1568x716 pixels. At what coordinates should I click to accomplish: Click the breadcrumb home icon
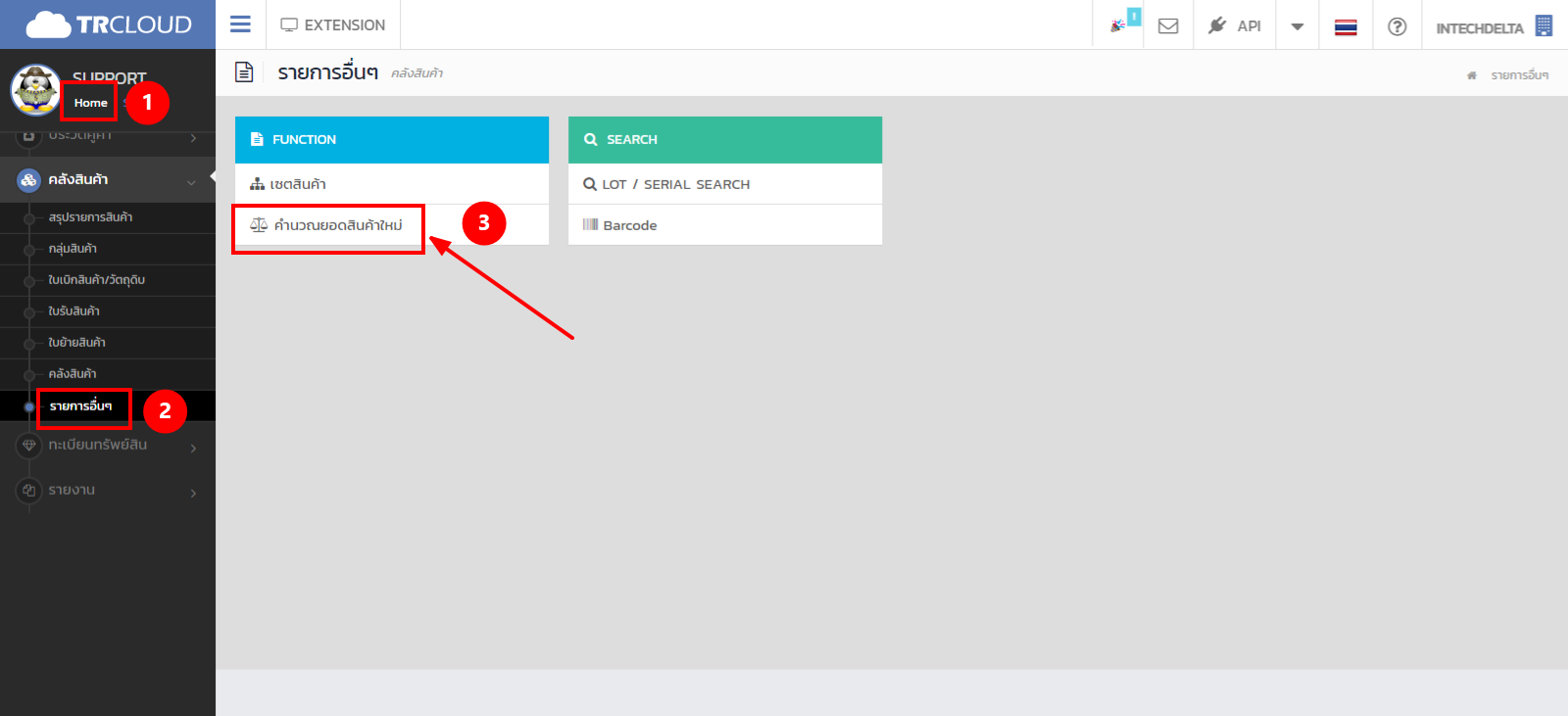[1471, 75]
